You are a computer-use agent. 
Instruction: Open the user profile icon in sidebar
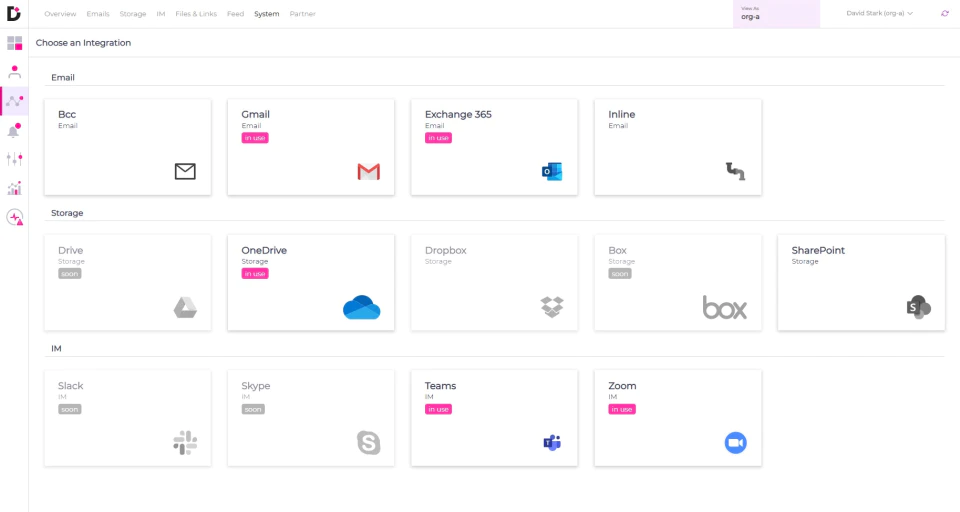[x=15, y=72]
